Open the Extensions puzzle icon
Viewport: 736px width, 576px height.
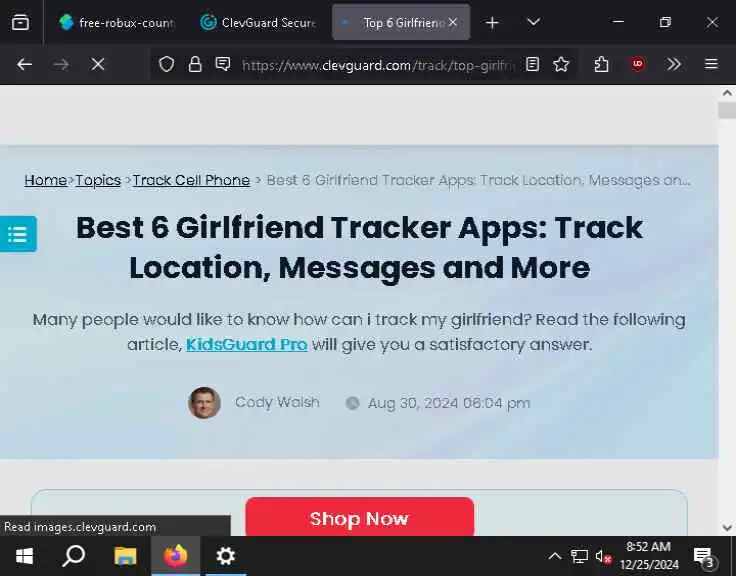[601, 64]
